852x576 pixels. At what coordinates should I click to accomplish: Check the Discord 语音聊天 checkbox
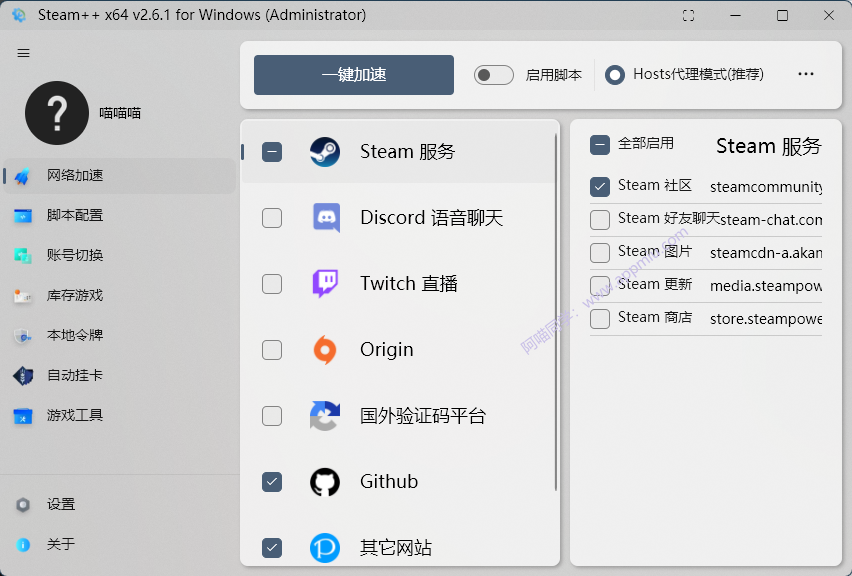click(272, 218)
